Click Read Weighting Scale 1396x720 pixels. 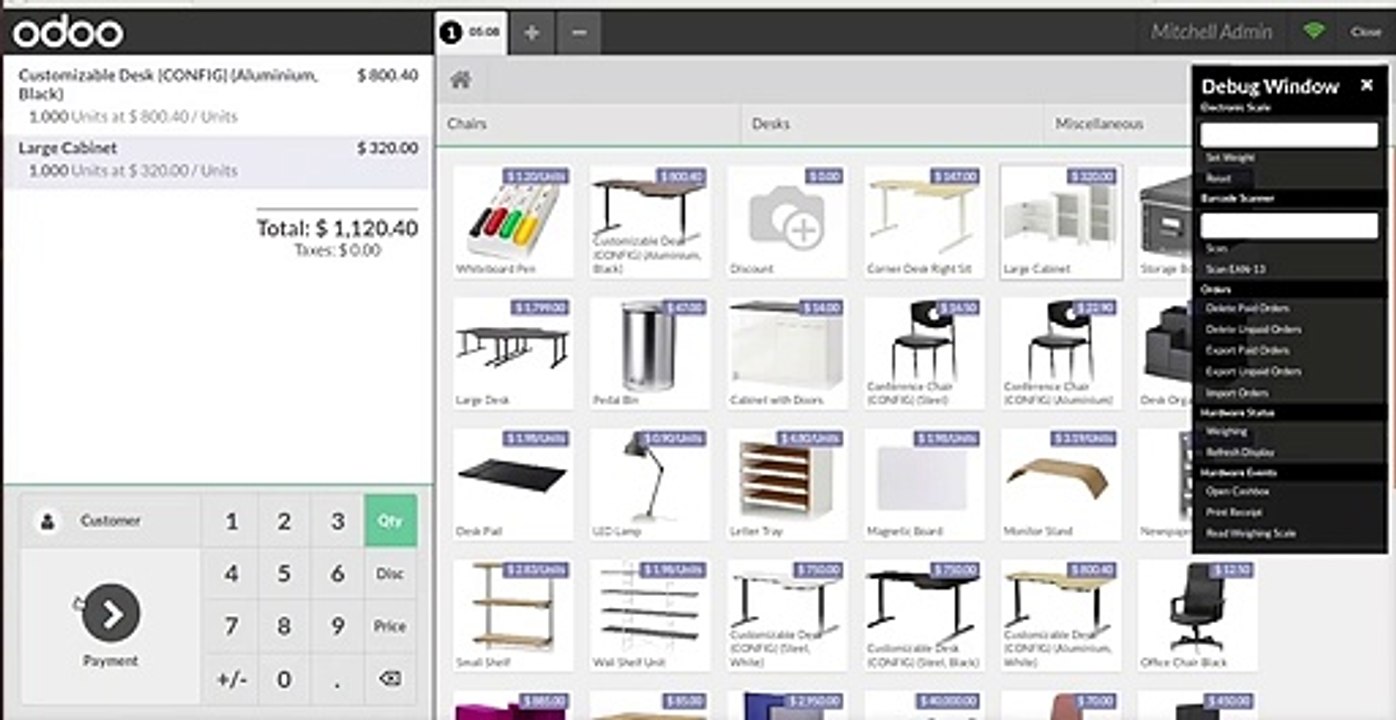(x=1250, y=534)
